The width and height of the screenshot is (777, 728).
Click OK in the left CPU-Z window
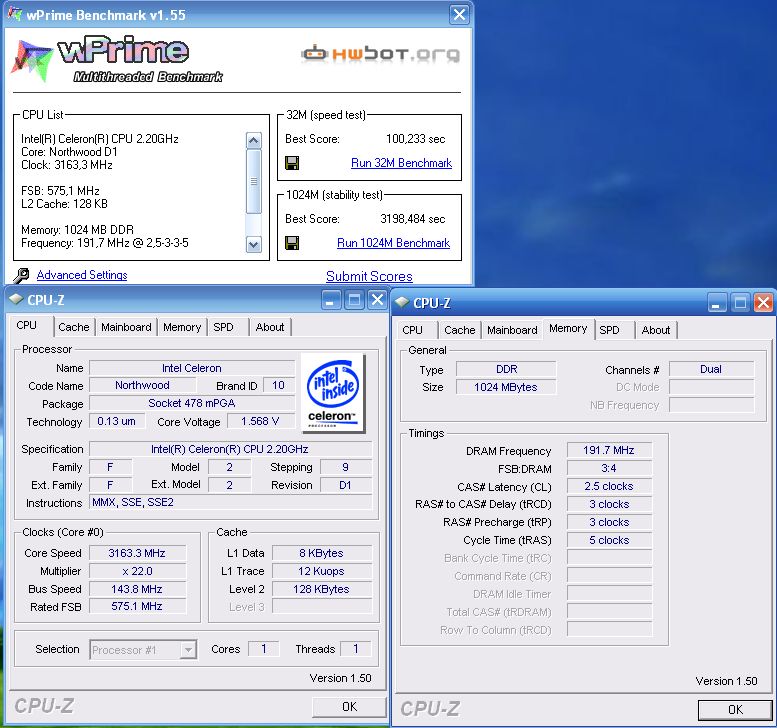pos(349,707)
